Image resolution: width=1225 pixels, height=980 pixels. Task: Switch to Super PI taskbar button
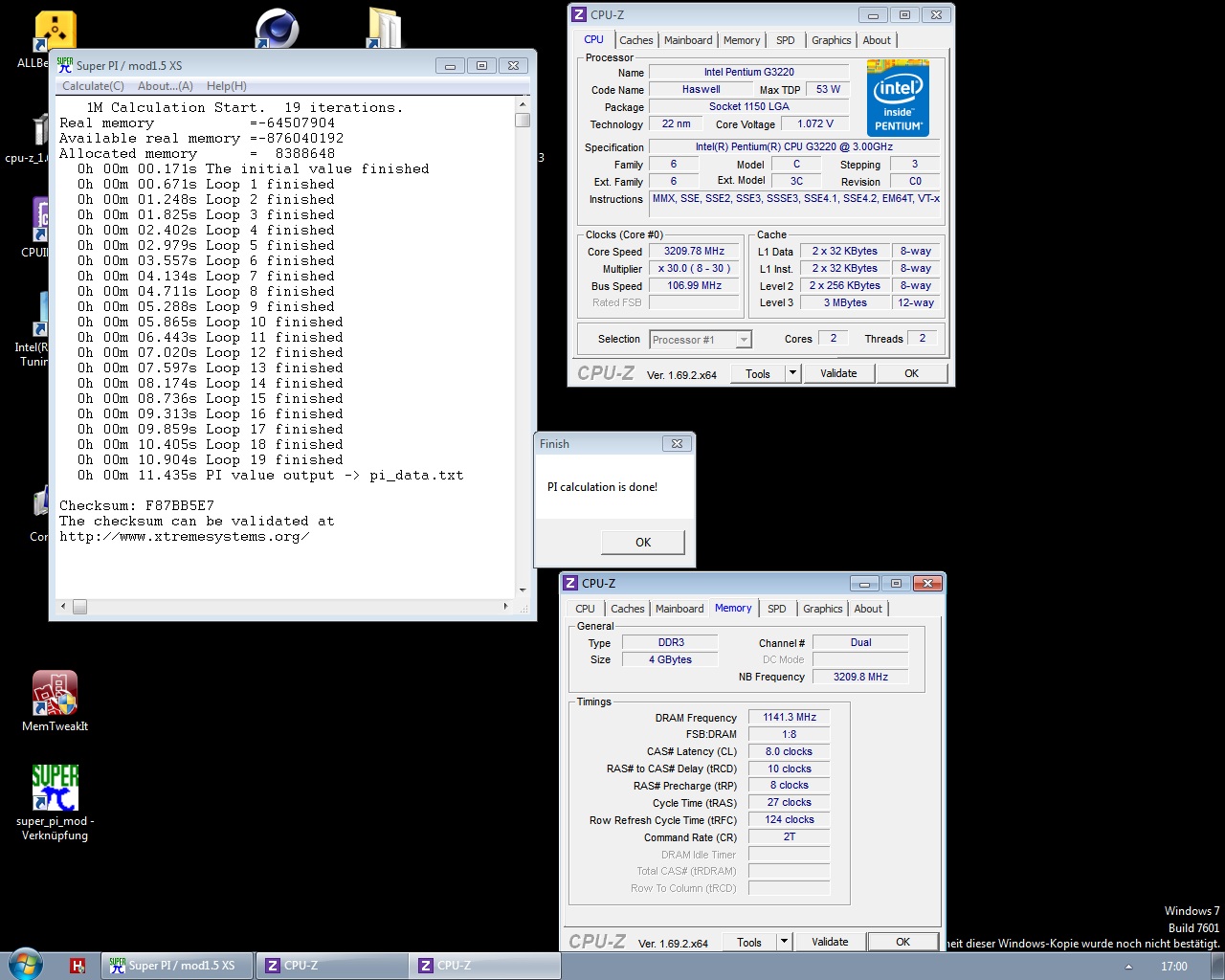176,966
